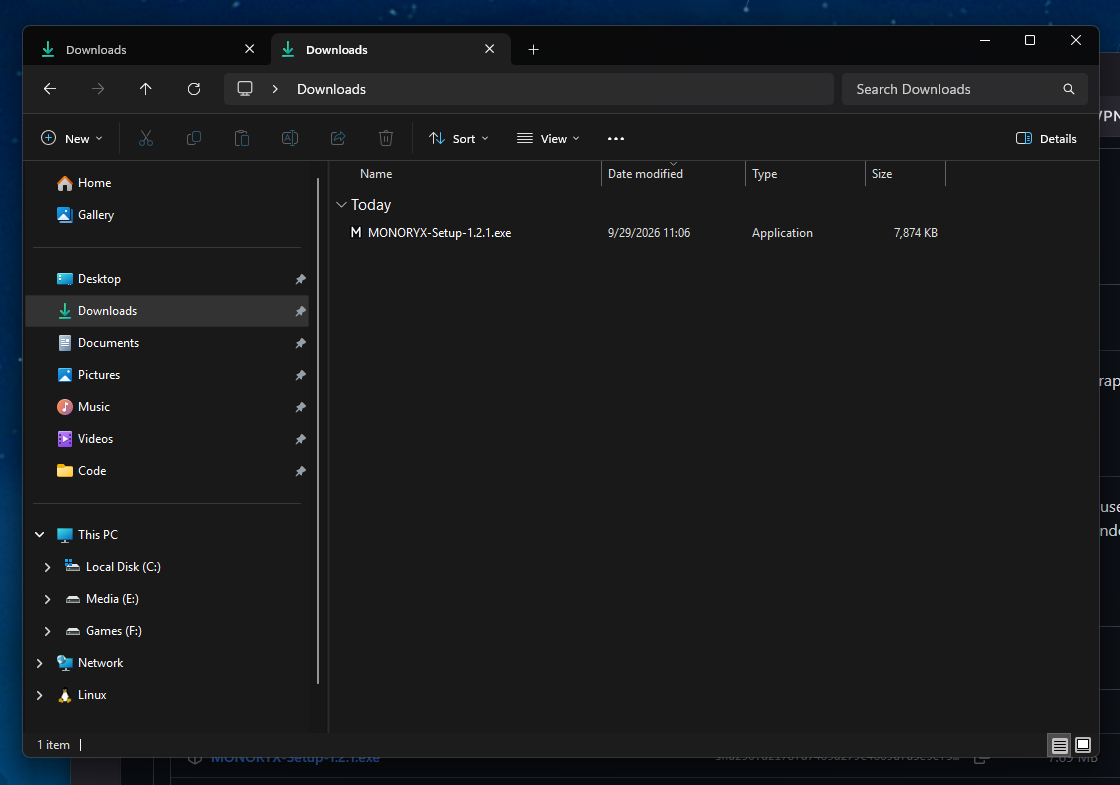1120x785 pixels.
Task: Open the View dropdown
Action: pyautogui.click(x=548, y=139)
